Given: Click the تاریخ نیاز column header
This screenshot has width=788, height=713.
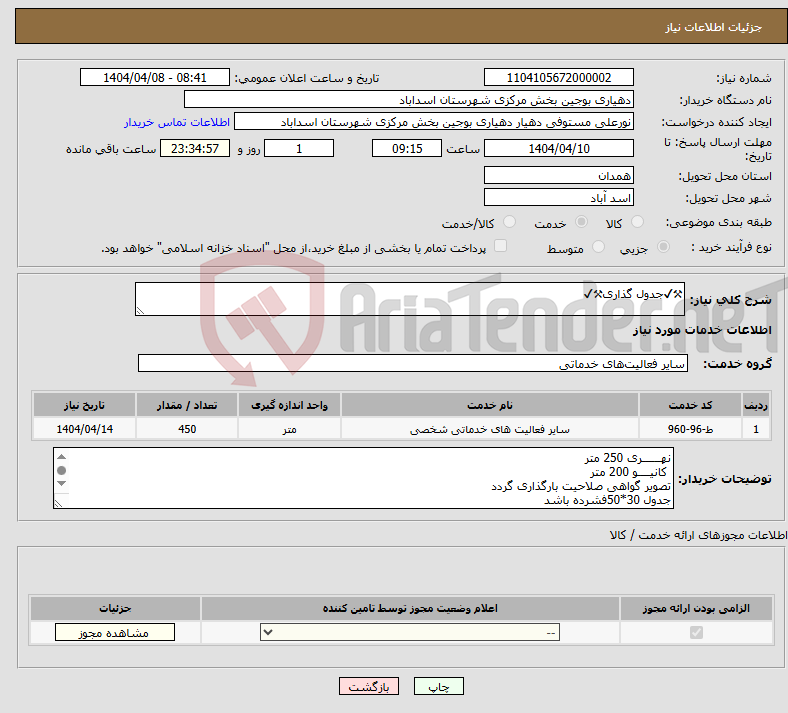Looking at the screenshot, I should [84, 405].
